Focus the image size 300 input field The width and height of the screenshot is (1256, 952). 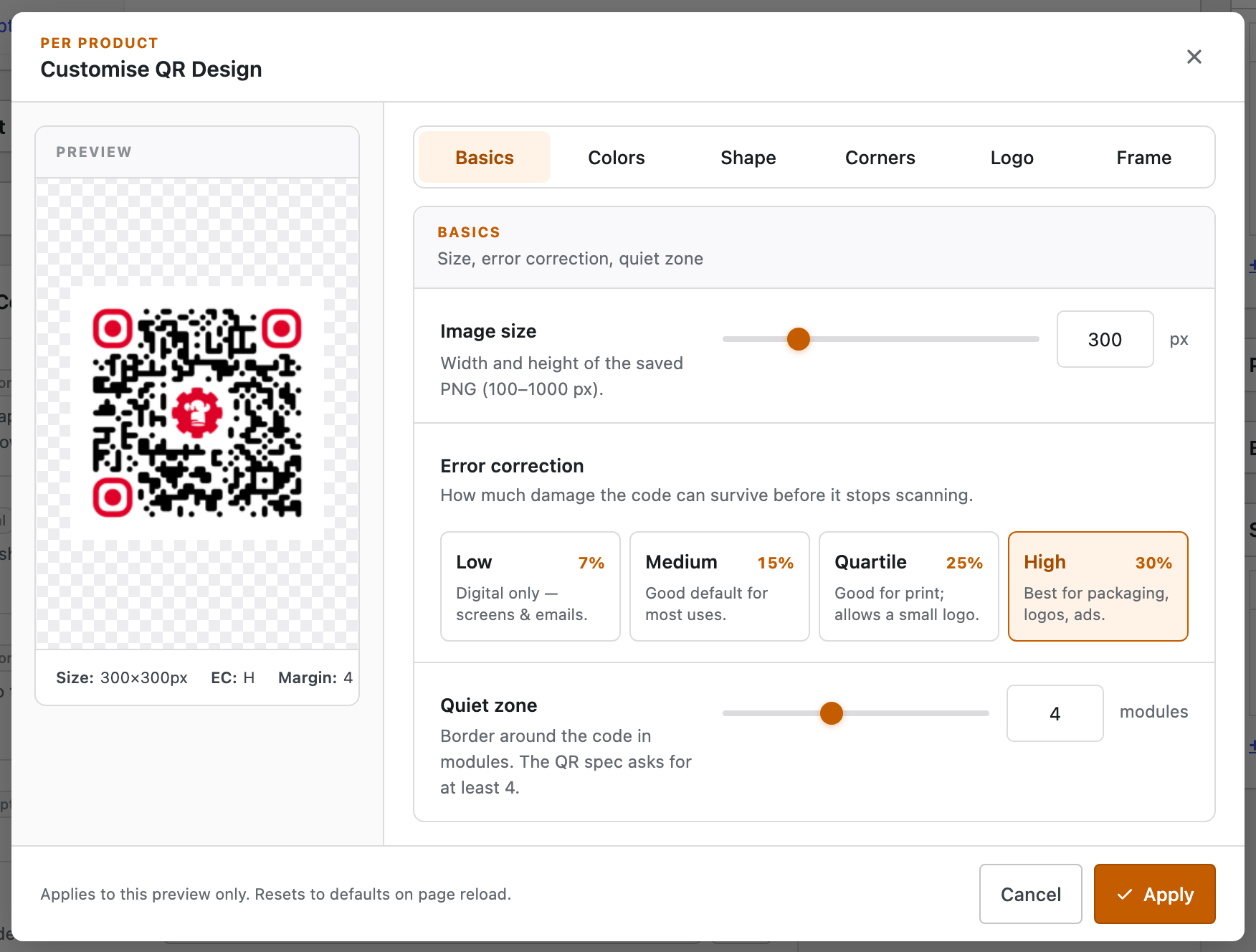pyautogui.click(x=1105, y=339)
